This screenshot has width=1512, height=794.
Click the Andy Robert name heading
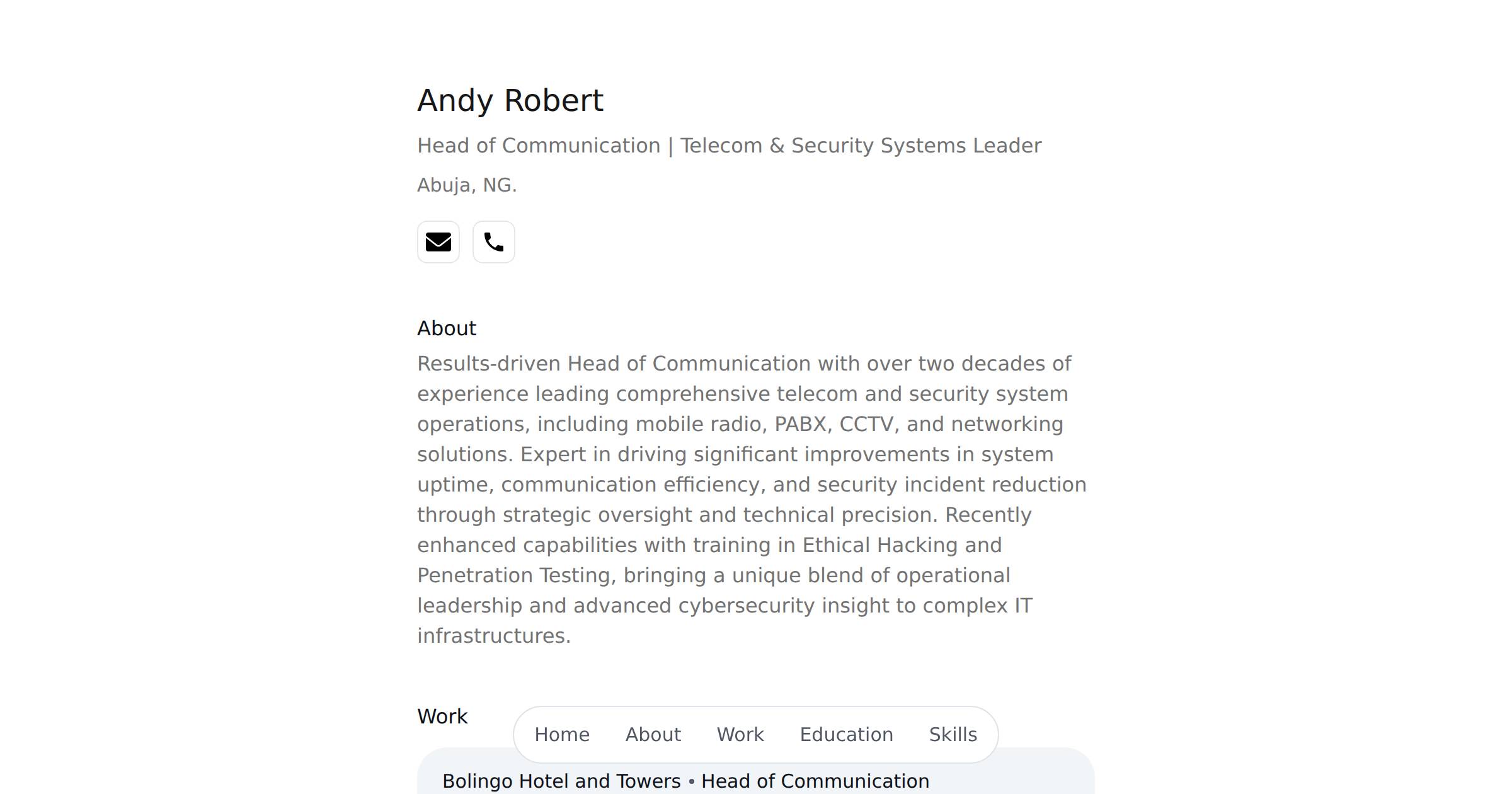tap(510, 100)
